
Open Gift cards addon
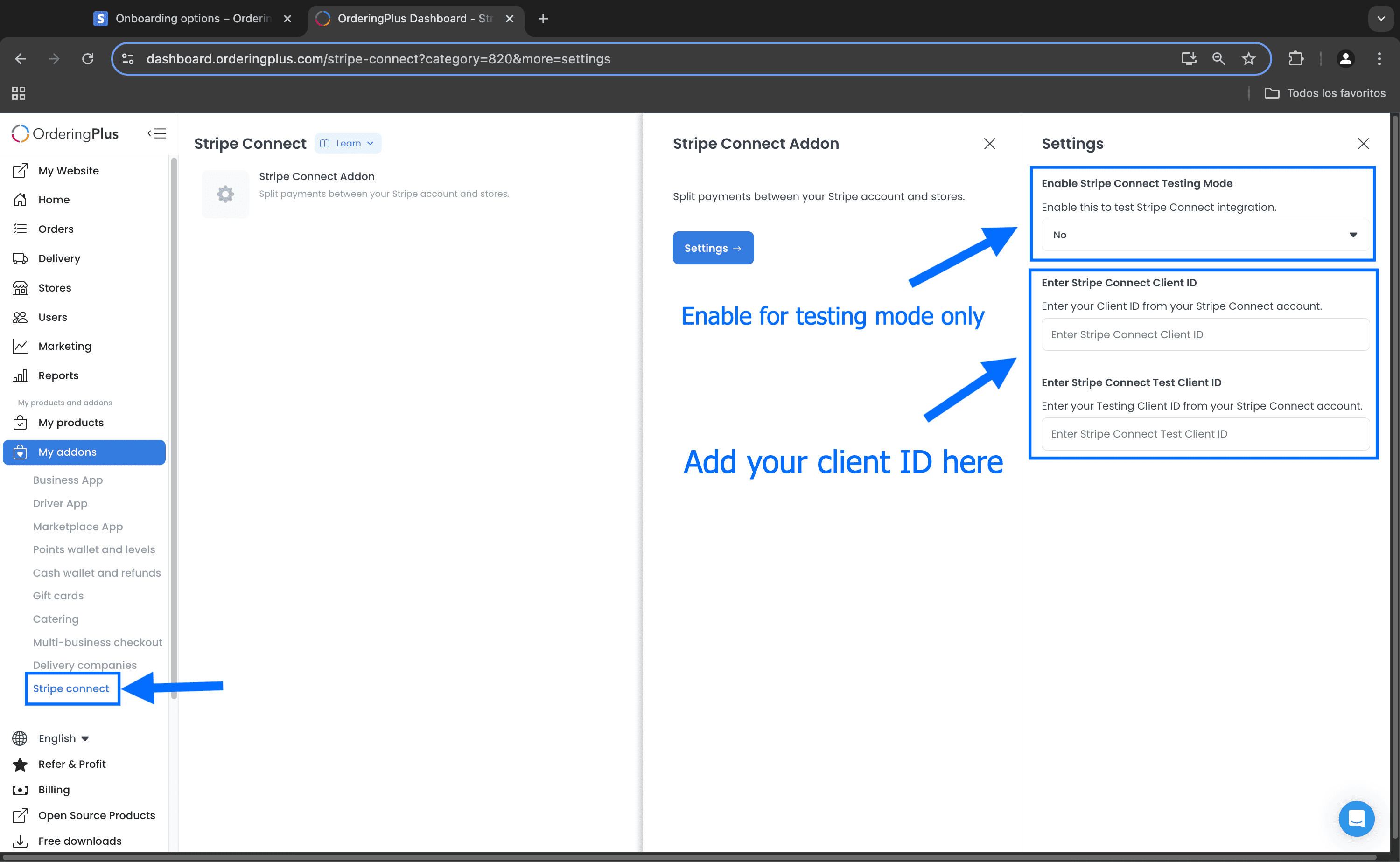[x=57, y=596]
